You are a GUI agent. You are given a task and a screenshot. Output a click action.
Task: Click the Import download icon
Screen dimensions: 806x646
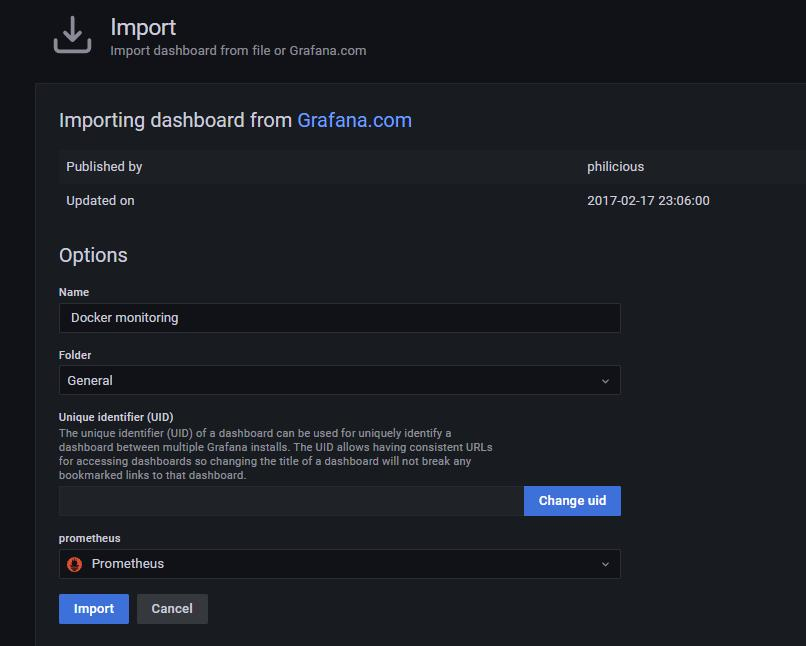[72, 34]
